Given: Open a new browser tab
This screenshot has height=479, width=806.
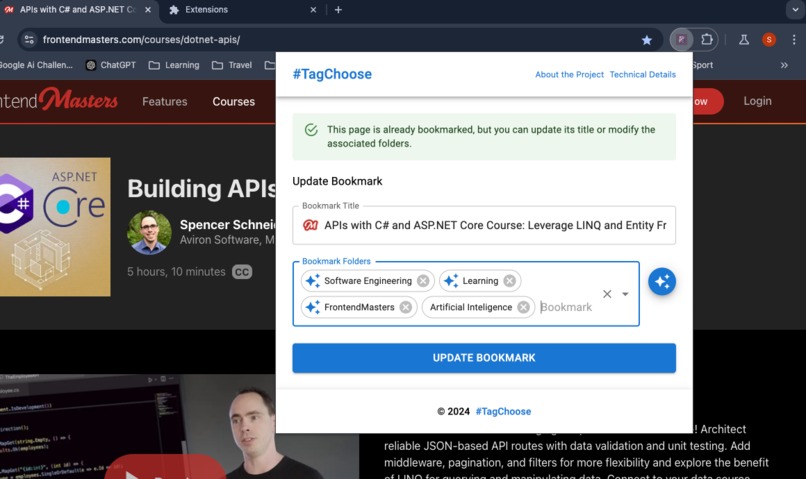Looking at the screenshot, I should 338,10.
